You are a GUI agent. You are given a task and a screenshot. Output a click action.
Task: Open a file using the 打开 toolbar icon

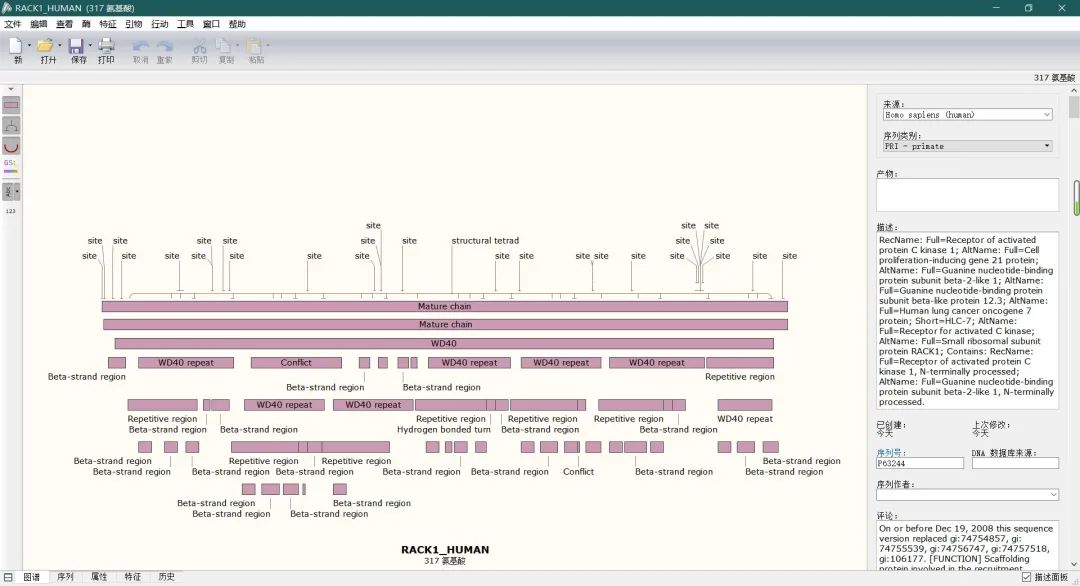click(x=47, y=48)
